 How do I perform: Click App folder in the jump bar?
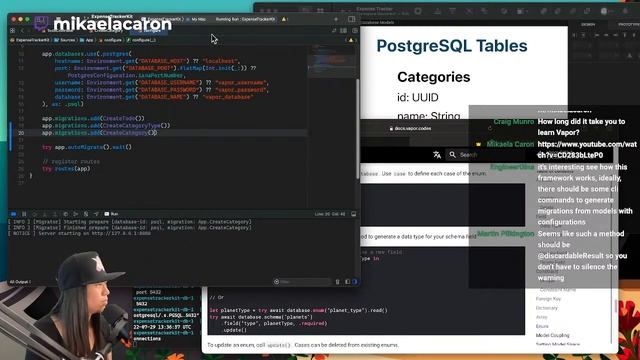coord(87,40)
